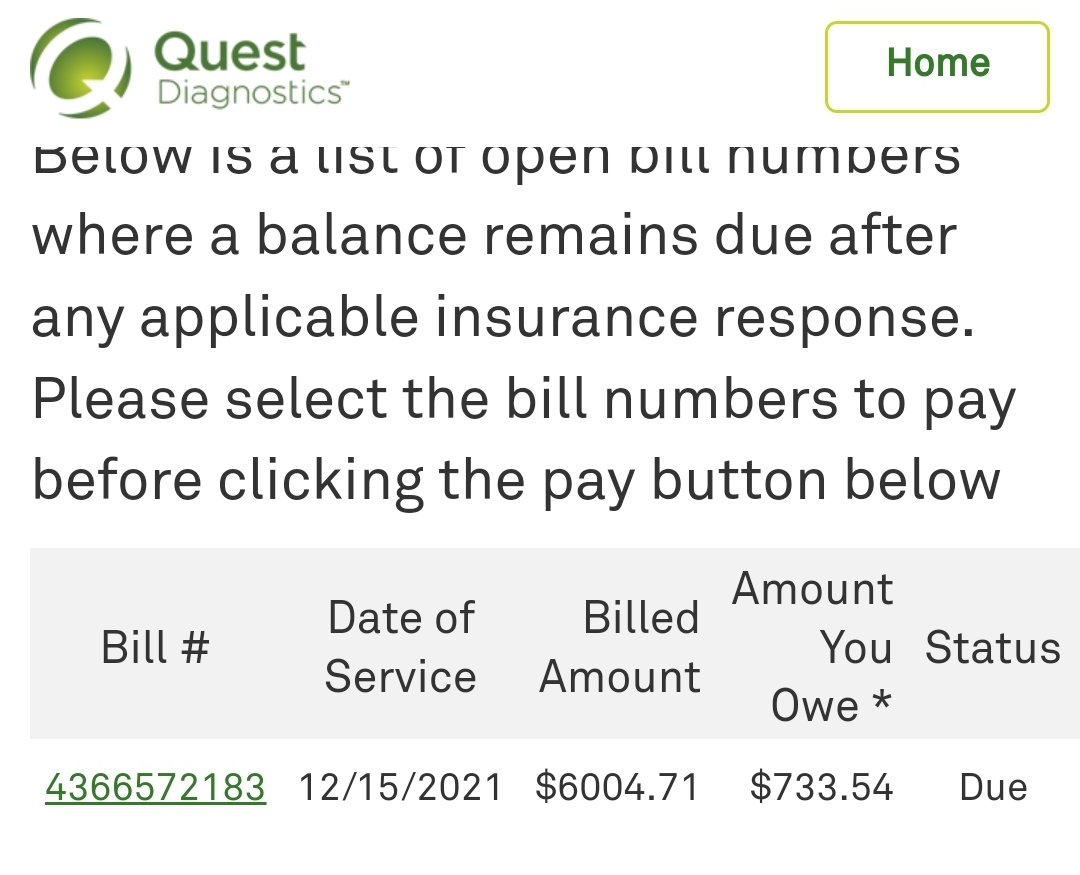
Task: Click the Due status text
Action: click(993, 787)
